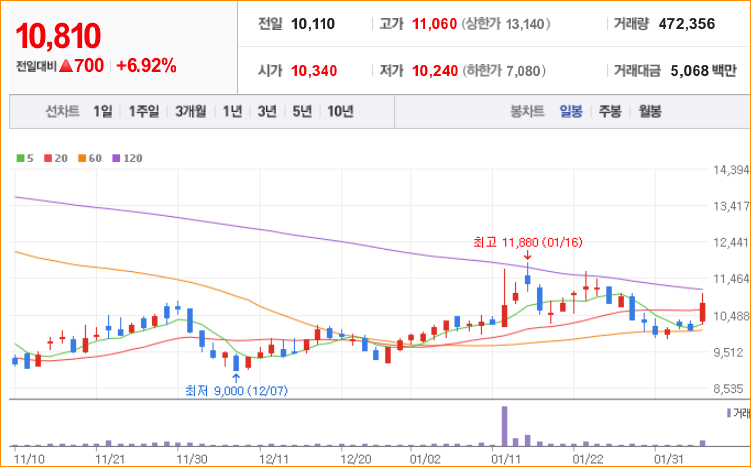Select the 3개월 chart period
751x467 pixels.
pos(191,112)
